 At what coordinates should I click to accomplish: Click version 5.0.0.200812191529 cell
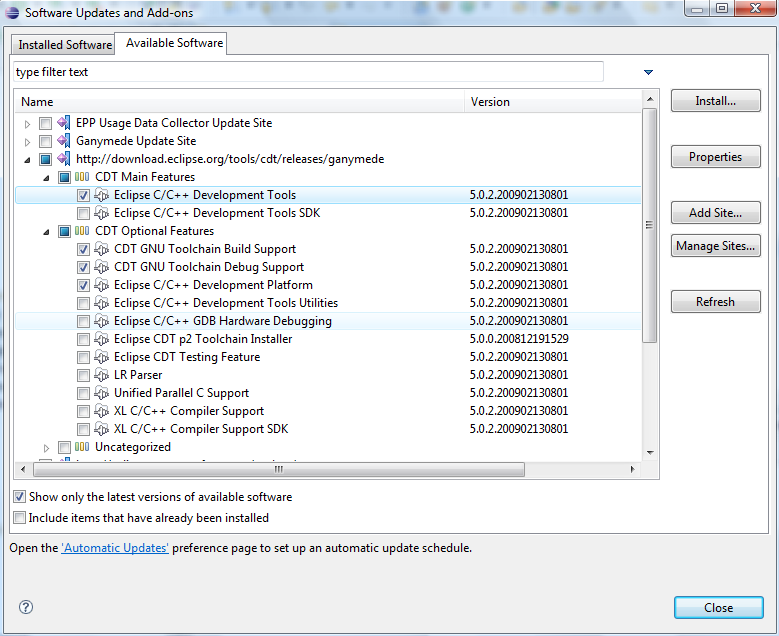(519, 339)
